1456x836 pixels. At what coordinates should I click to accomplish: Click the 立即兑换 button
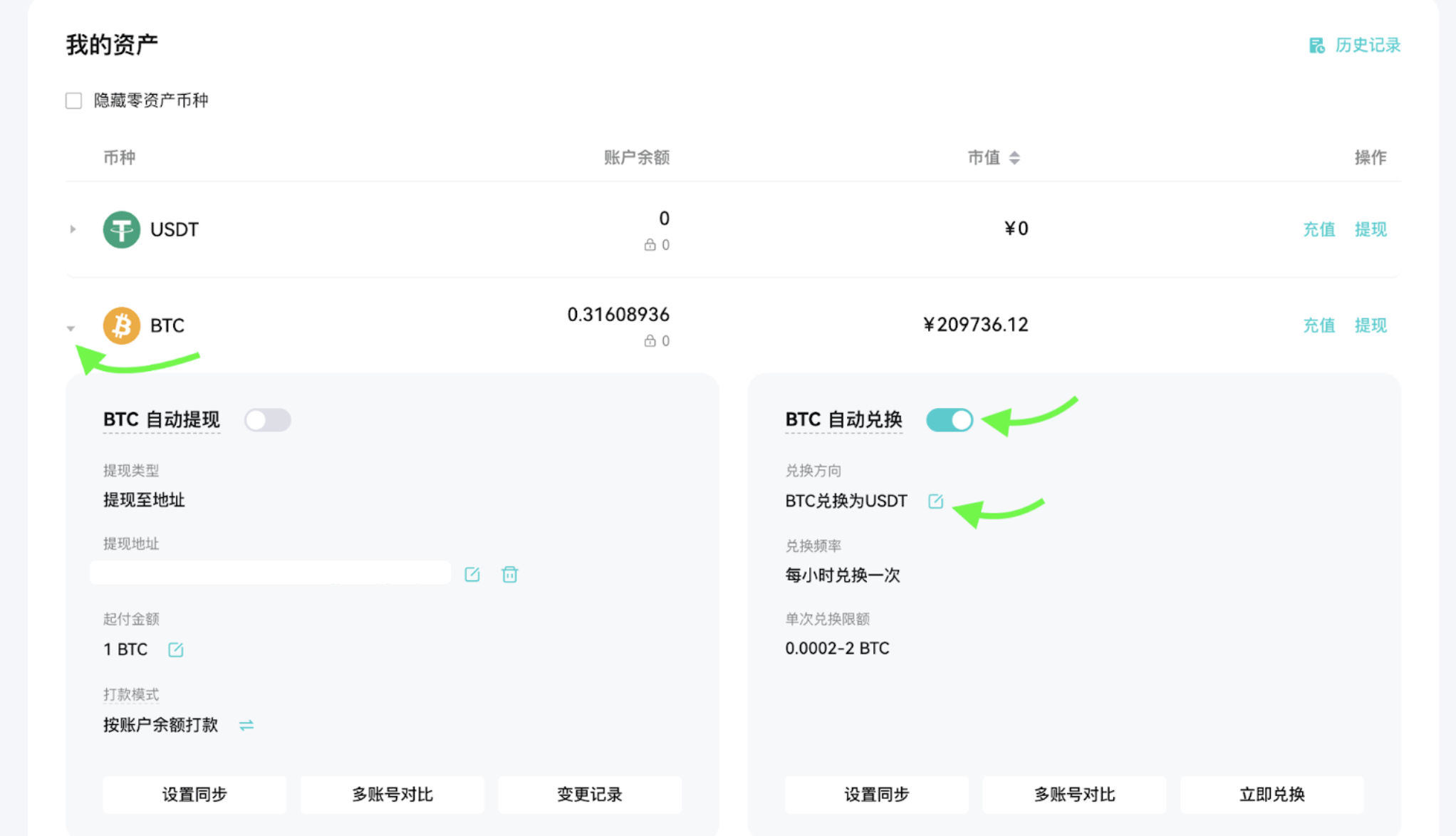click(x=1272, y=795)
